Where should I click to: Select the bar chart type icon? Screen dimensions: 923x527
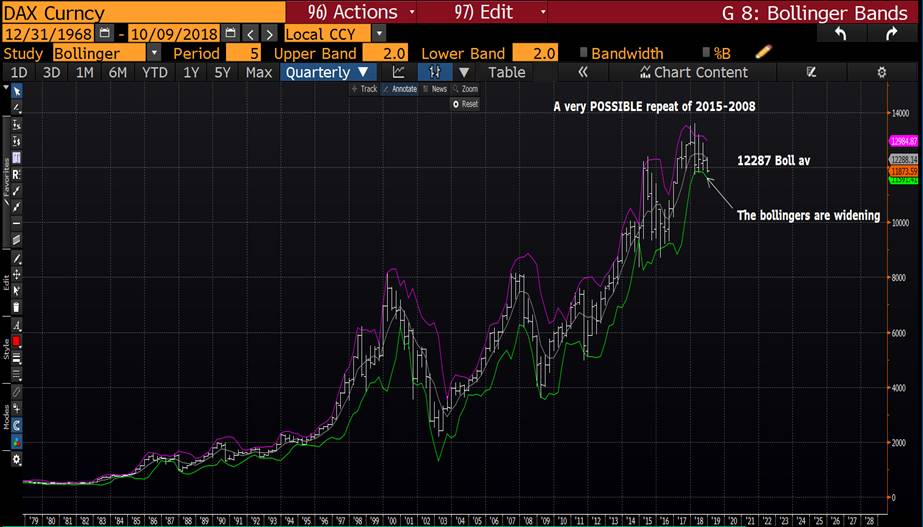pos(434,72)
